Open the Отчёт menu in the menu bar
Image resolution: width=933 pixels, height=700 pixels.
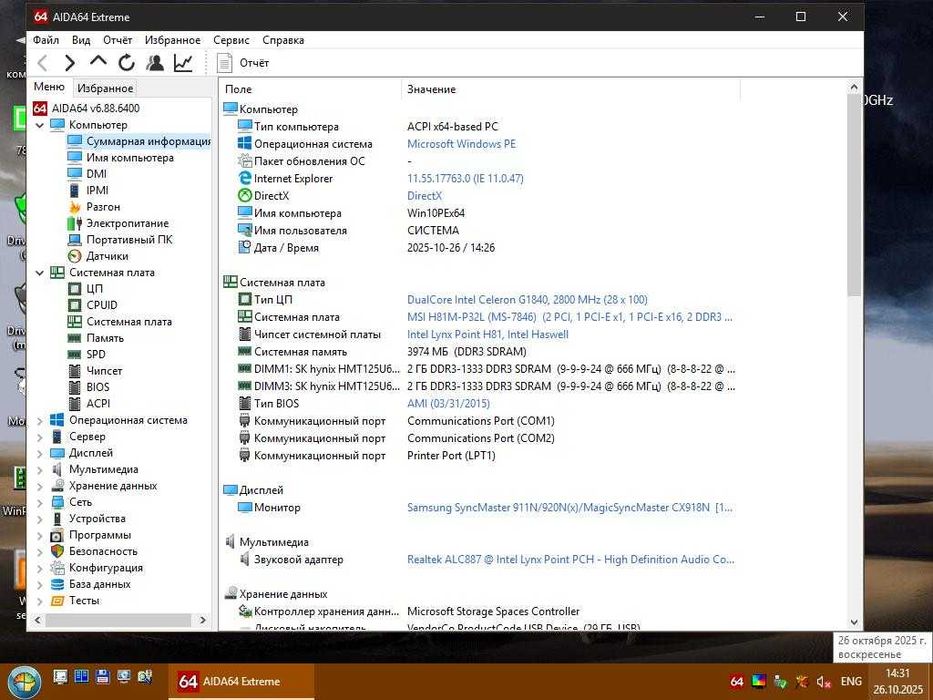pos(117,40)
